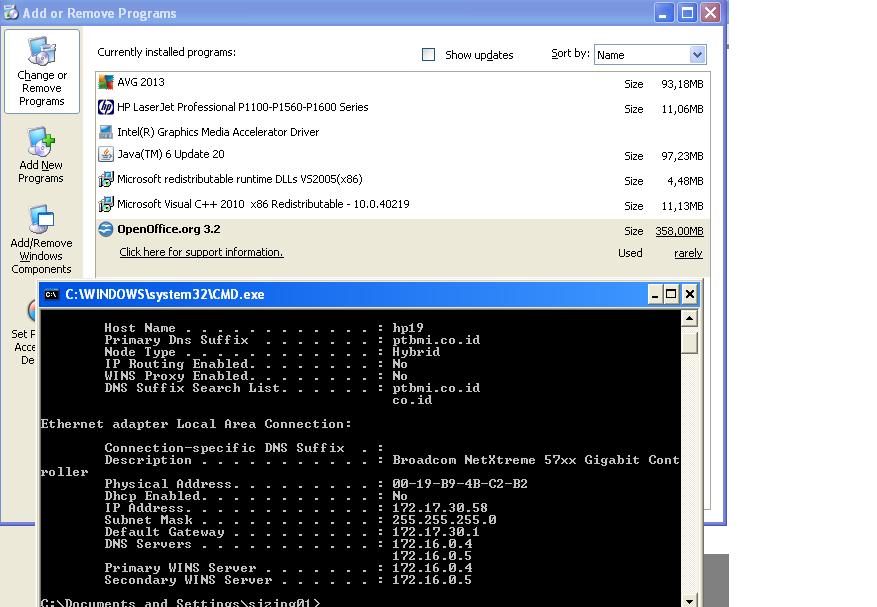877x607 pixels.
Task: Open the Change or Remove Programs panel
Action: 42,72
